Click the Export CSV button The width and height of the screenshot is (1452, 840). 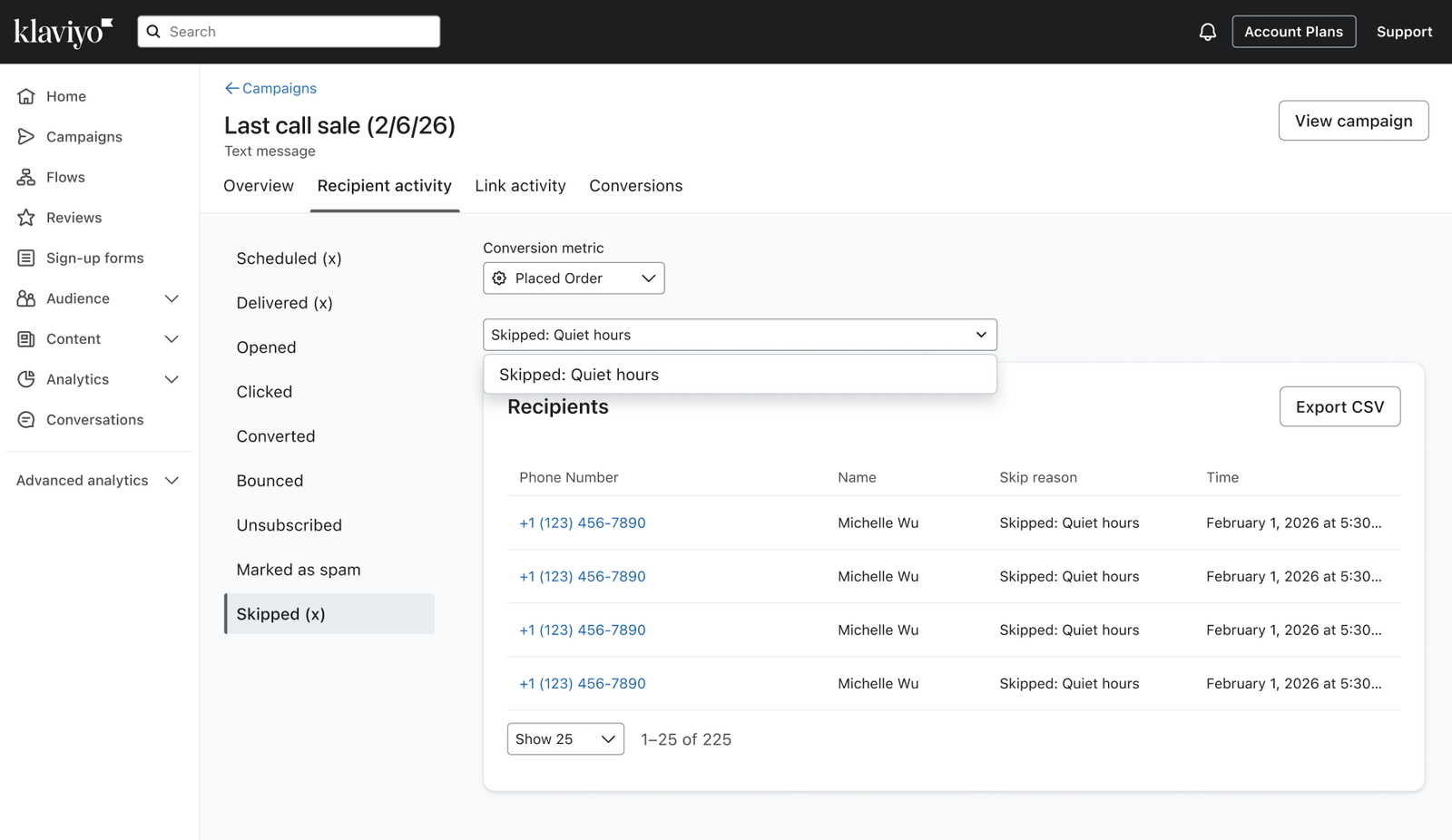(x=1339, y=406)
